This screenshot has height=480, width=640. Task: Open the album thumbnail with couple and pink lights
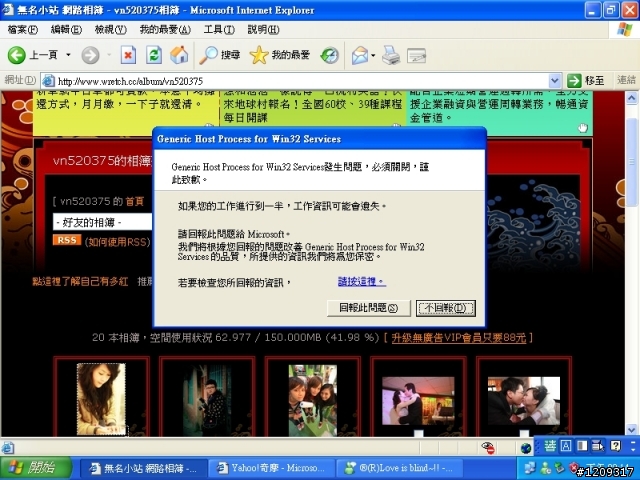[418, 401]
